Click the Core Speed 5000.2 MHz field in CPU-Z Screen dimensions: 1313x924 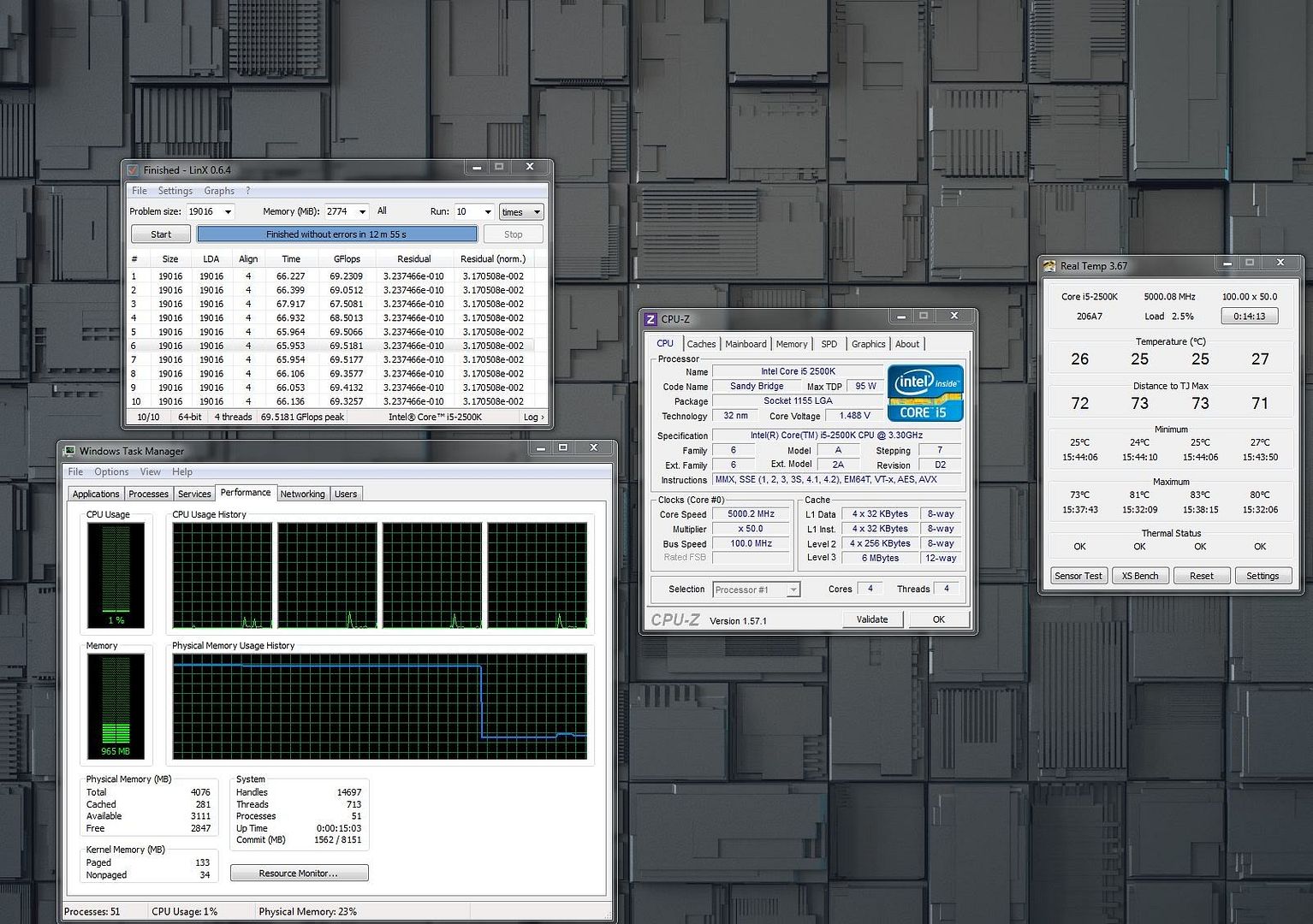[x=751, y=514]
